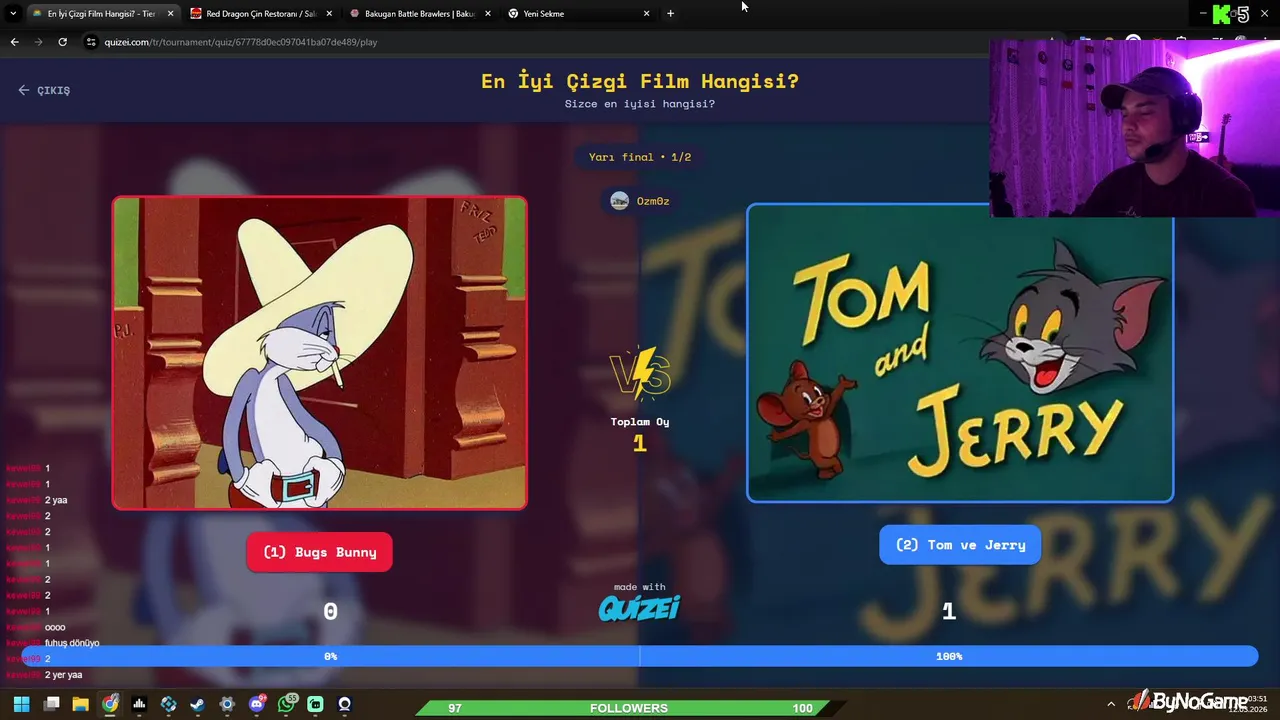The height and width of the screenshot is (720, 1280).
Task: Show hidden system tray icons
Action: (x=1110, y=704)
